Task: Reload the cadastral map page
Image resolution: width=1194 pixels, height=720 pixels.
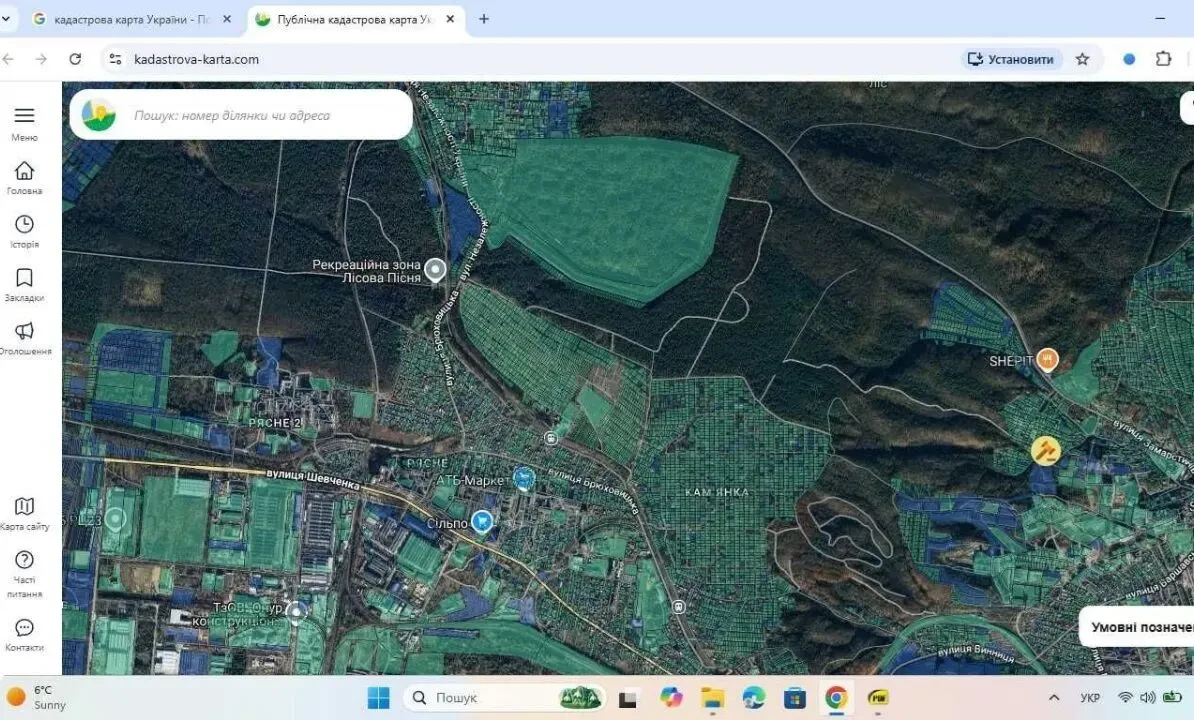Action: [75, 59]
